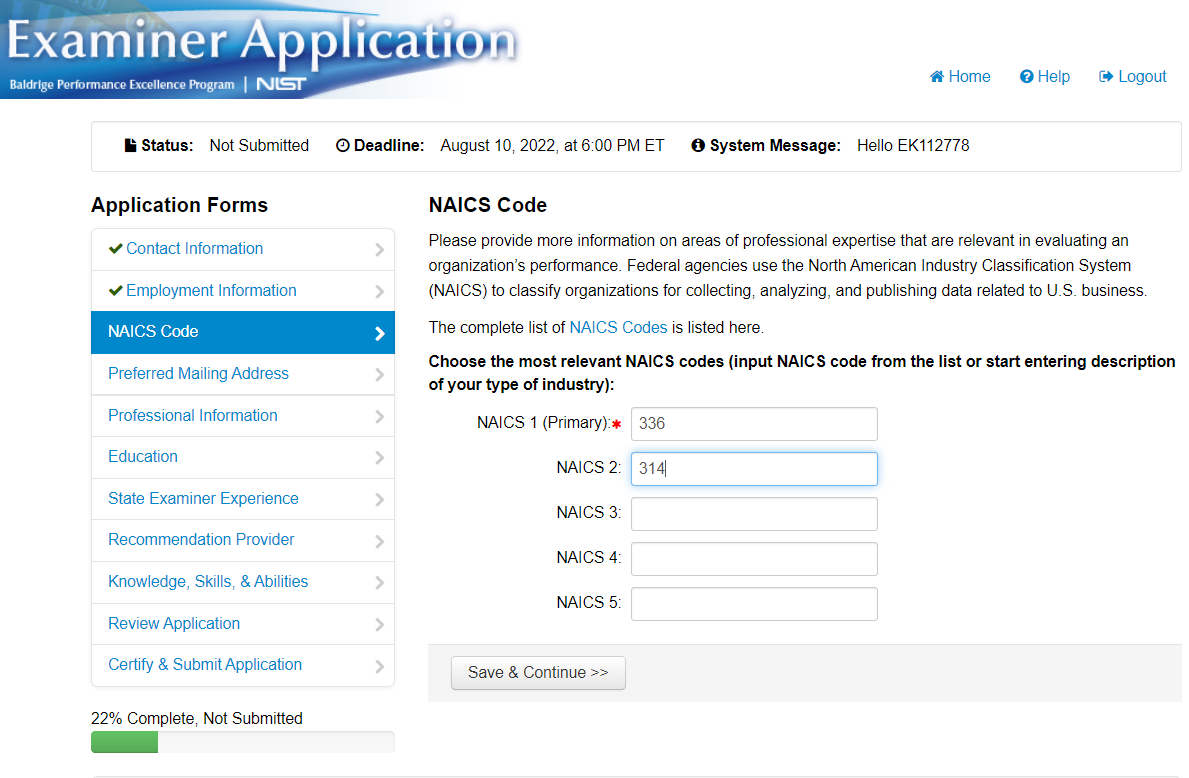Go to Review Application page

pyautogui.click(x=243, y=623)
